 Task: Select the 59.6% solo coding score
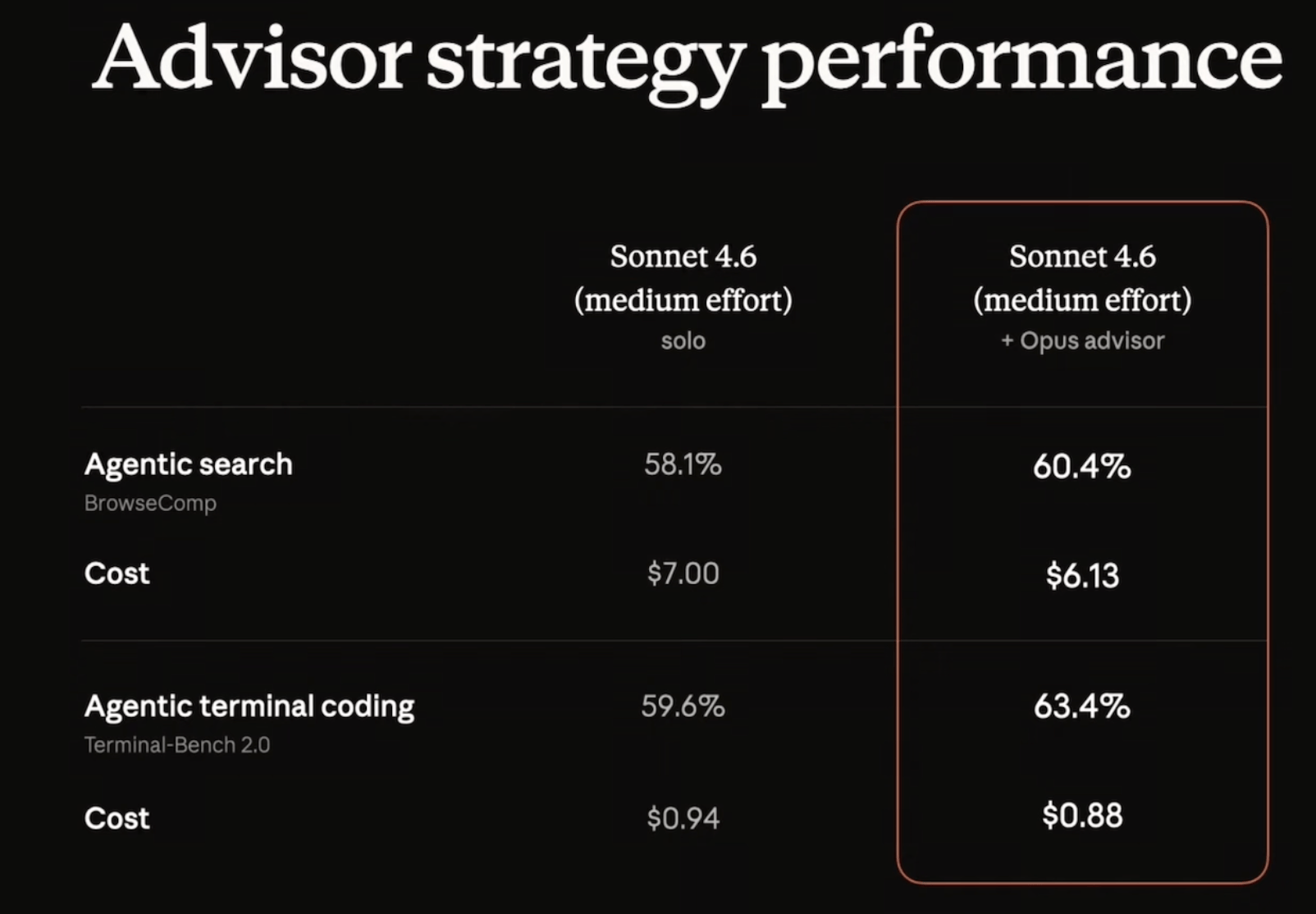[683, 706]
